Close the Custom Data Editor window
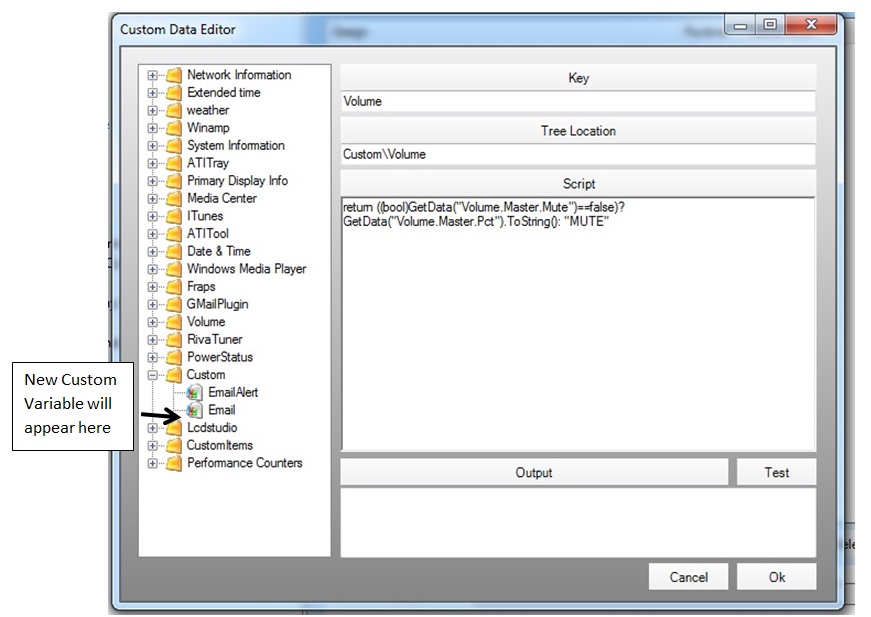The image size is (871, 617). [810, 24]
